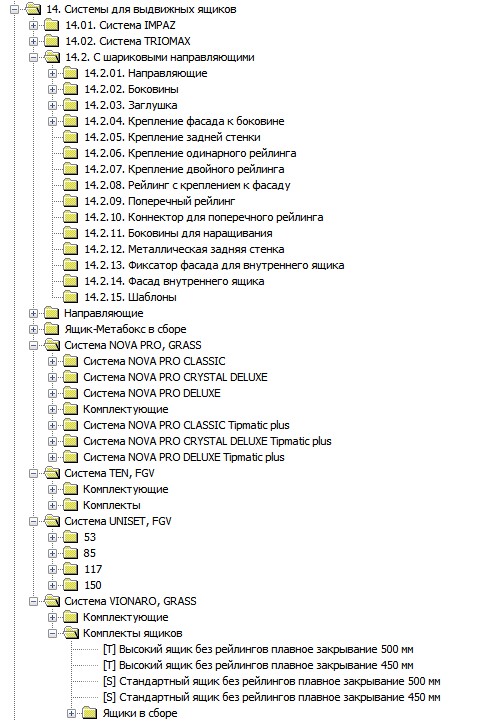
Task: Click folder icon next to 117
Action: click(70, 569)
